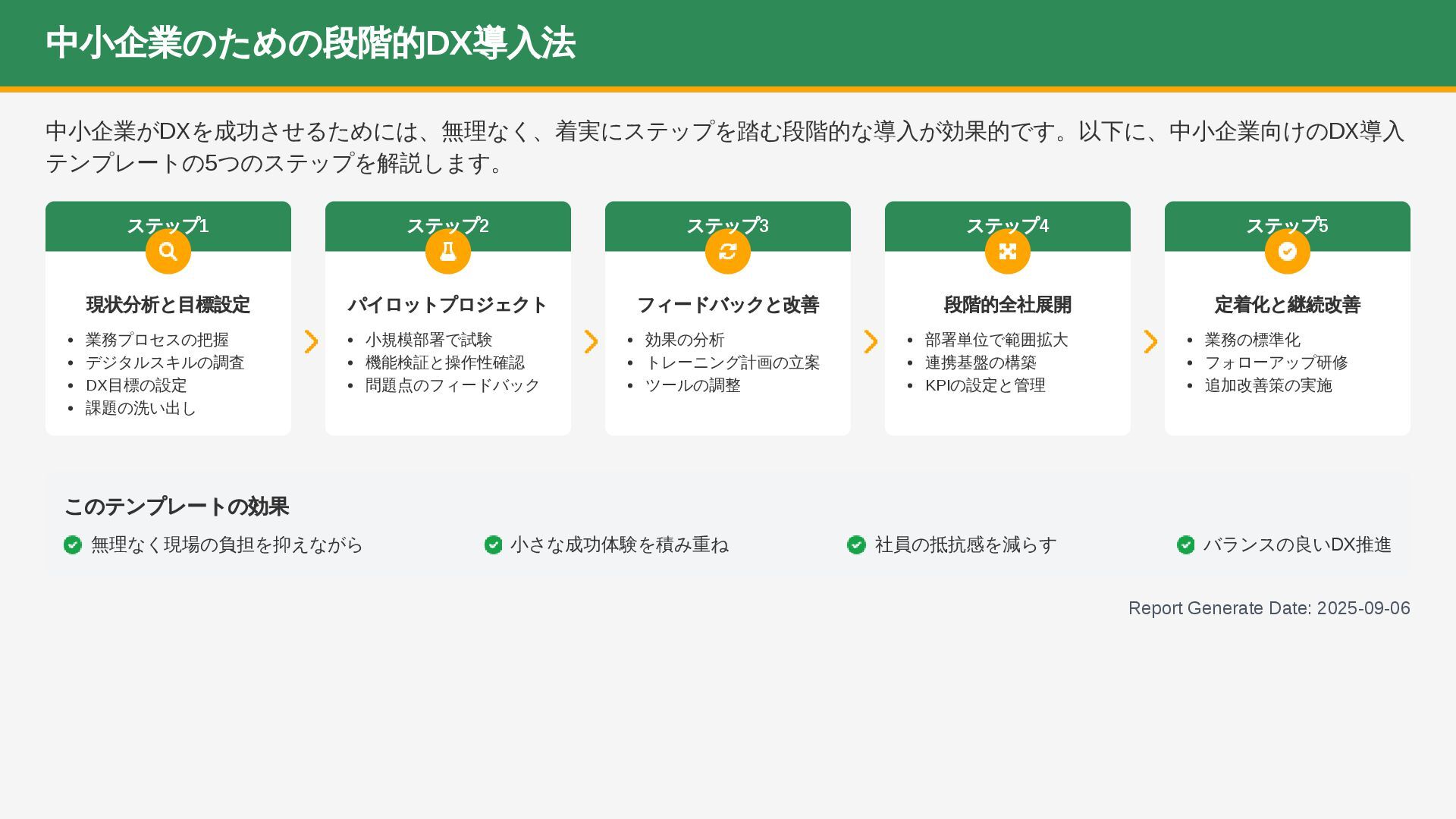Click the パイロットプロジェクト heading

tap(448, 305)
